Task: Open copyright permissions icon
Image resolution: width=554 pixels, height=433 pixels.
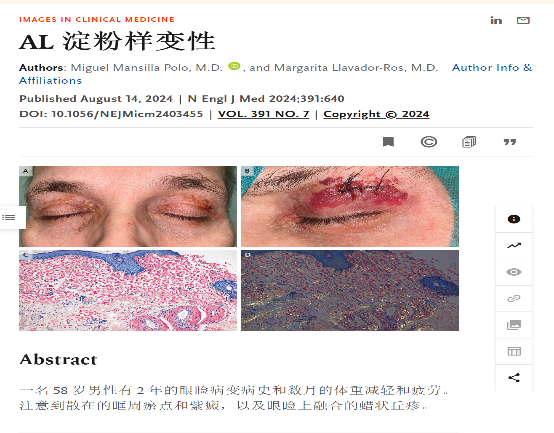Action: 429,142
